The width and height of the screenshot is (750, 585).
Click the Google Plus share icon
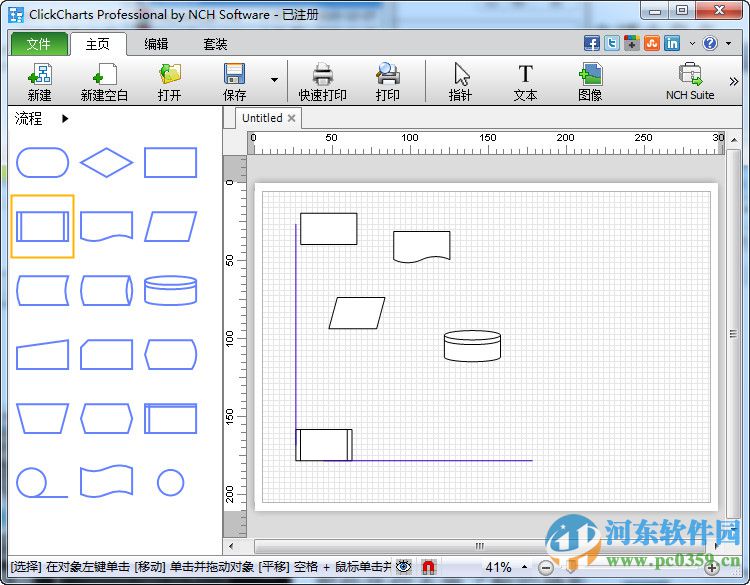(632, 44)
